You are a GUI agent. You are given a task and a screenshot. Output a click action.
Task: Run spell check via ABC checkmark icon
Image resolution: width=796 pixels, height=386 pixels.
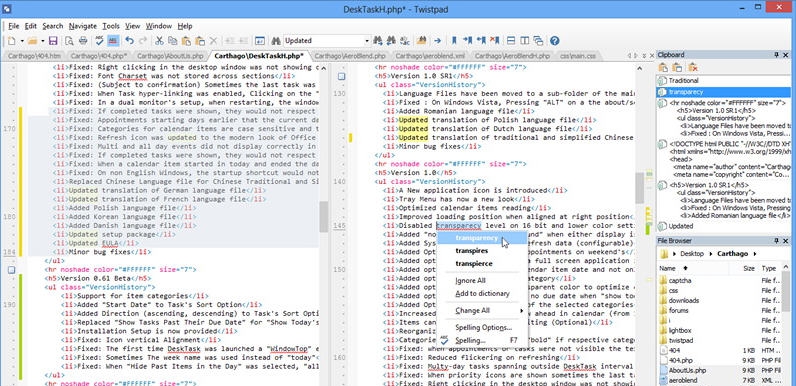coord(100,41)
